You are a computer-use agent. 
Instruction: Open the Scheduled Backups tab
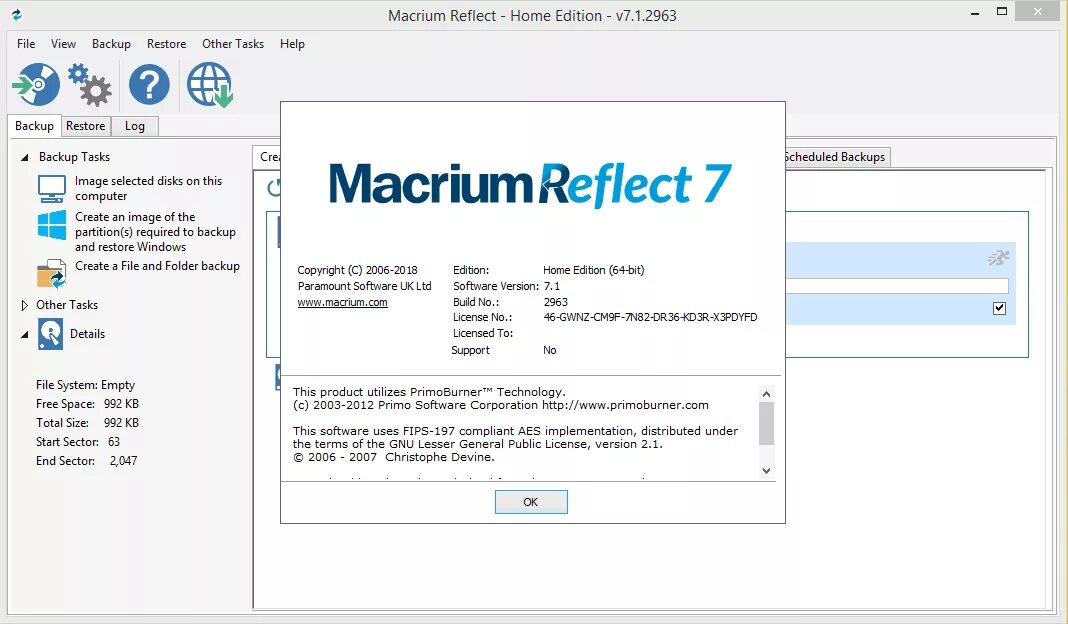point(837,157)
